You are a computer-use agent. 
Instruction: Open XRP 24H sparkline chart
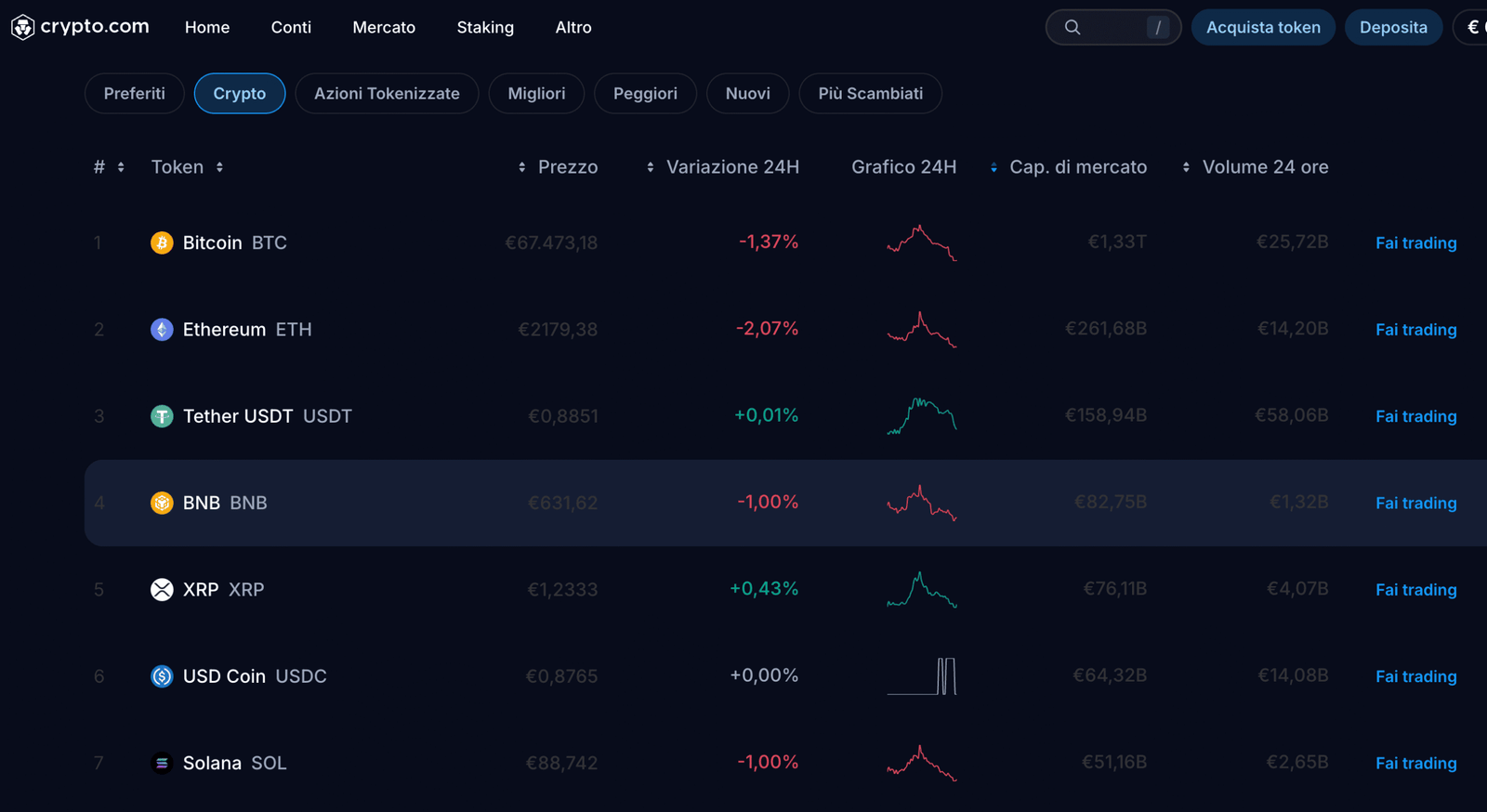point(922,590)
